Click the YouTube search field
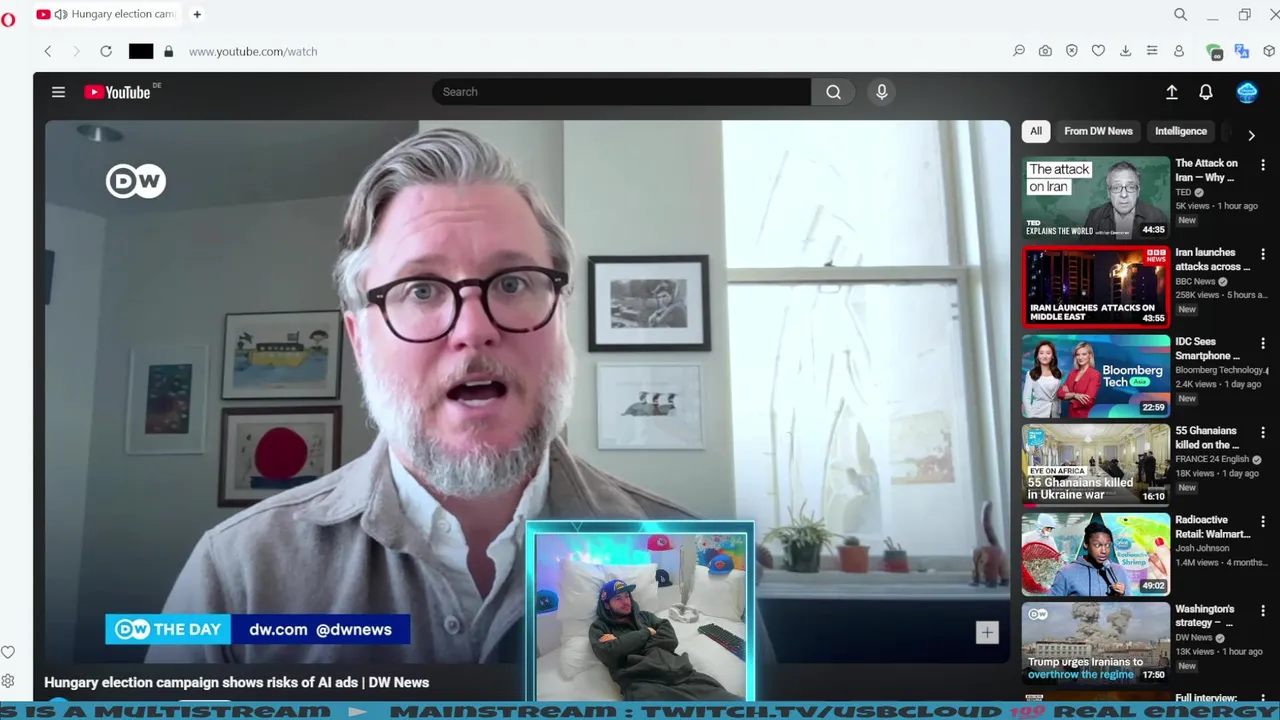1280x720 pixels. pos(621,92)
